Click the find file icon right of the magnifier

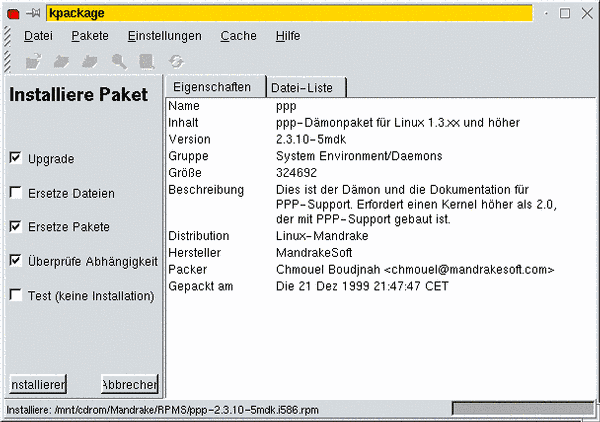147,61
